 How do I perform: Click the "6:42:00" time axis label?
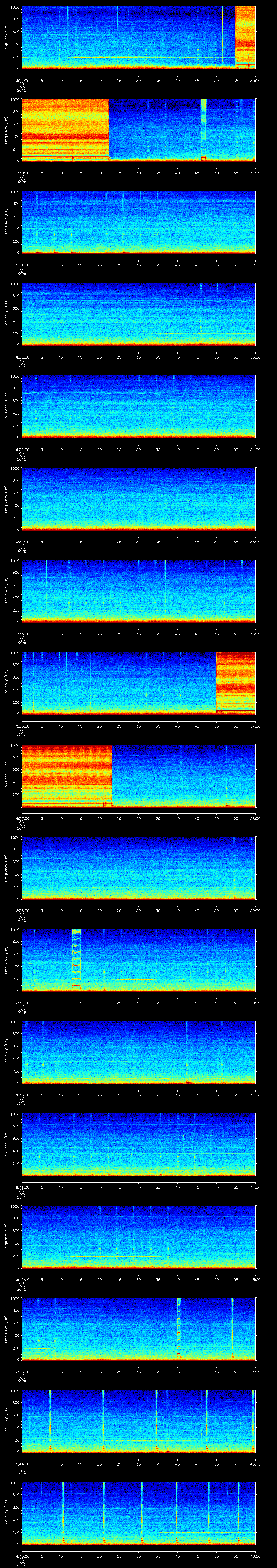click(x=21, y=1279)
